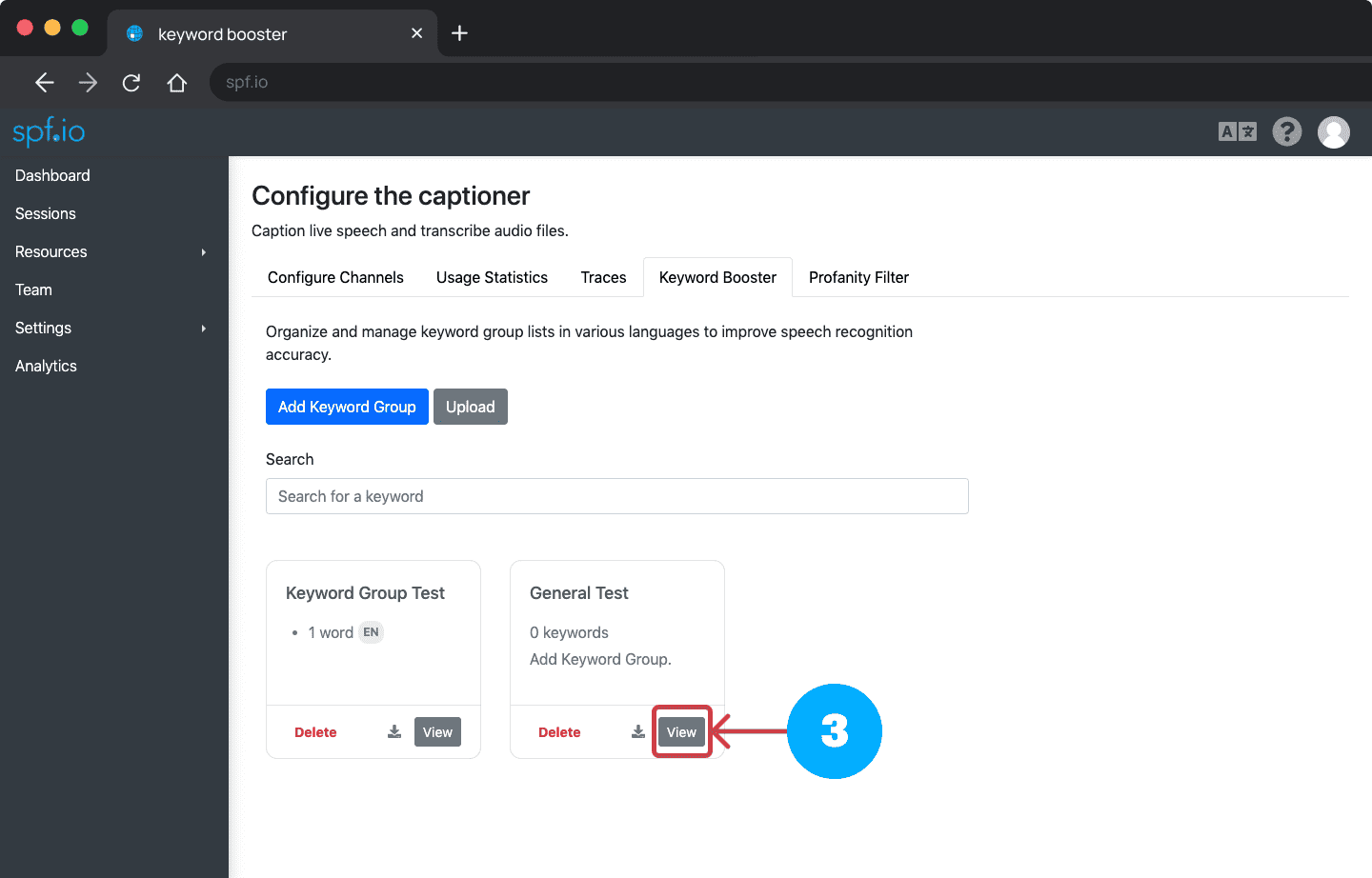Focus the Search for a keyword field
The width and height of the screenshot is (1372, 878).
click(616, 496)
